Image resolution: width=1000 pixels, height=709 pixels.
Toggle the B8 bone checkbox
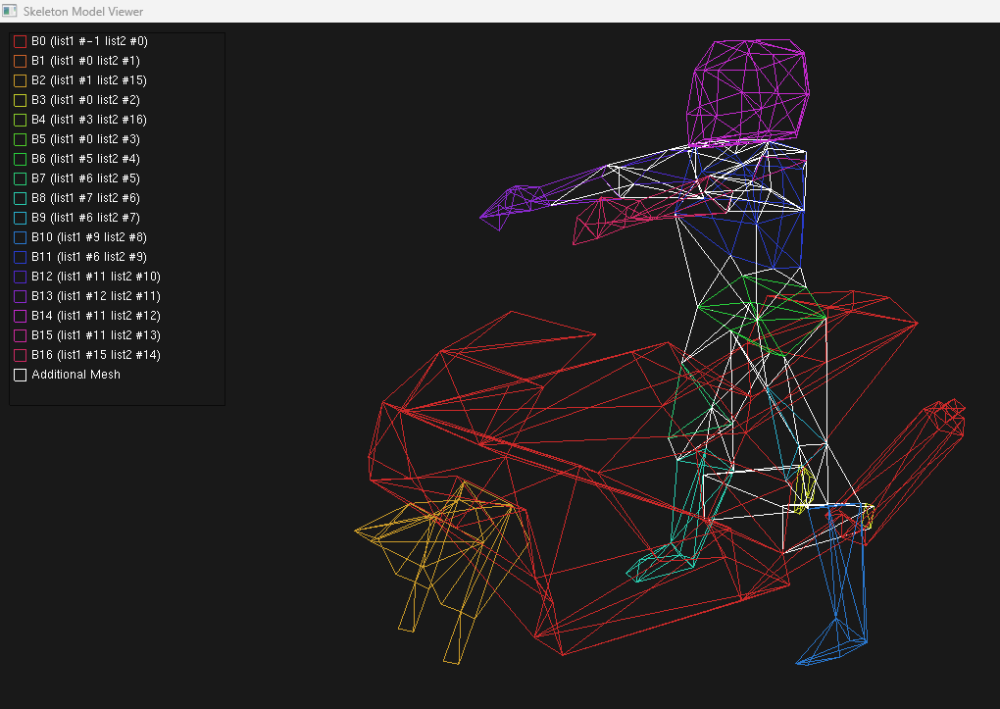[20, 198]
